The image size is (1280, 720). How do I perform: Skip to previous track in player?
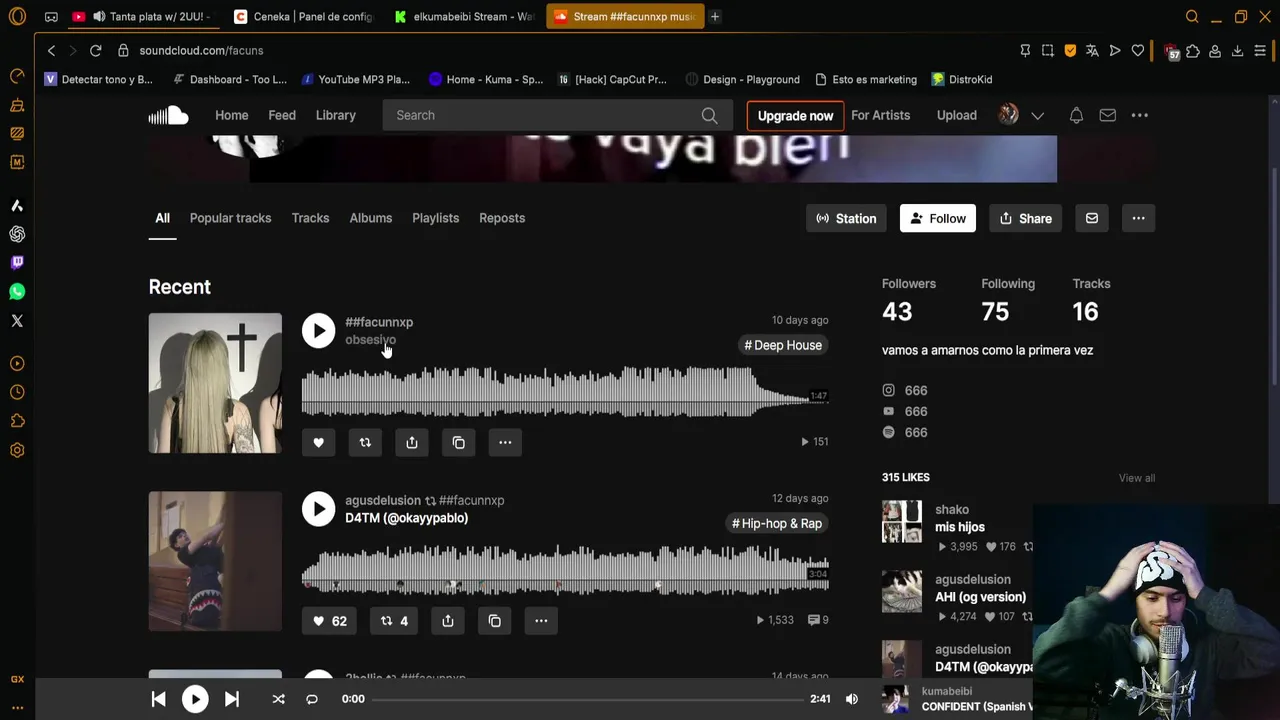tap(158, 699)
